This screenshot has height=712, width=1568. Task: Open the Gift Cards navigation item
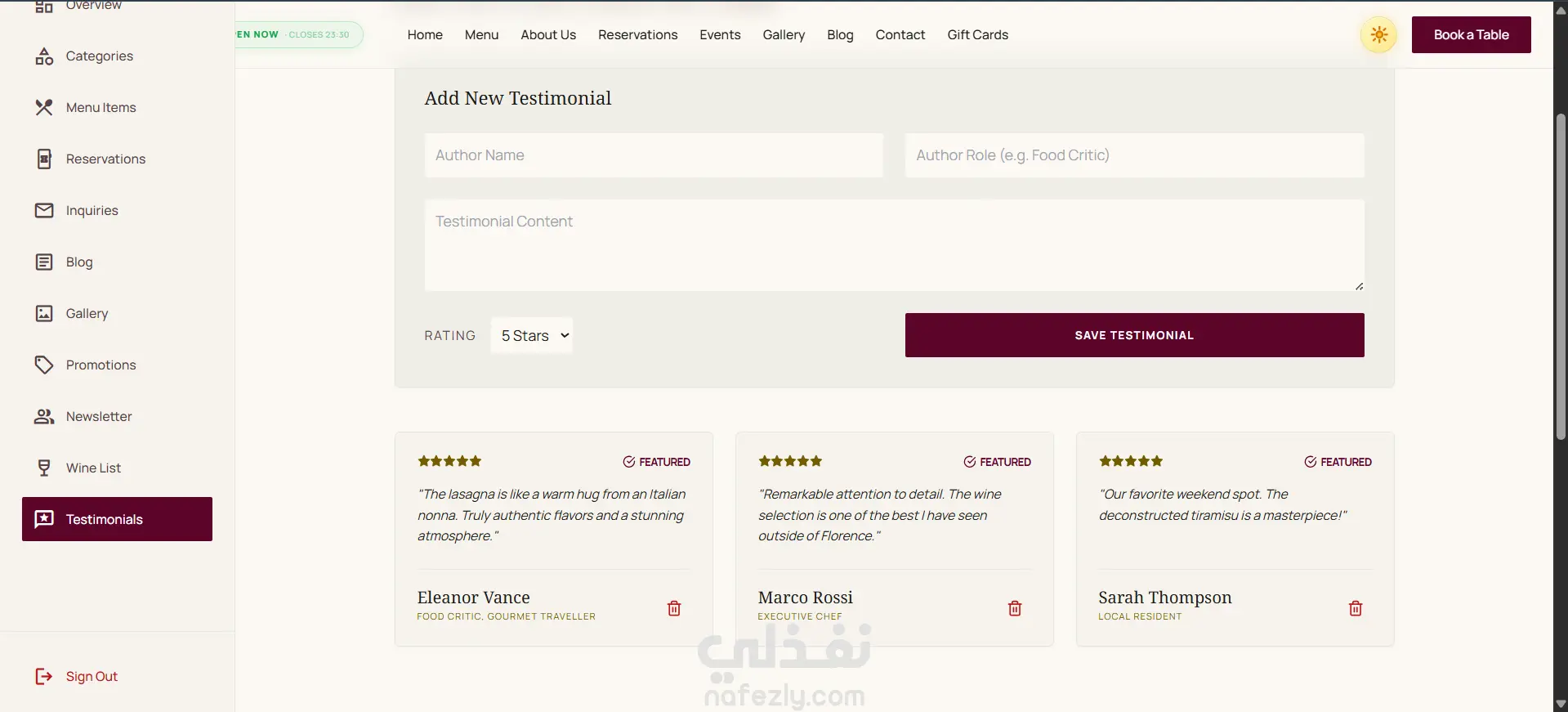point(977,35)
